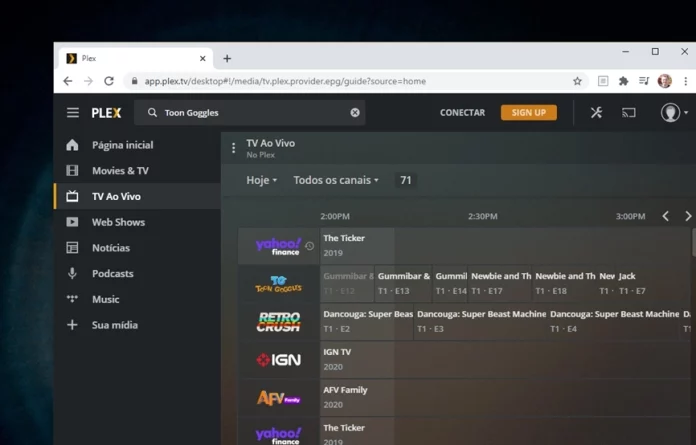Viewport: 696px width, 445px height.
Task: Click the CONECTAR link
Action: coord(462,113)
